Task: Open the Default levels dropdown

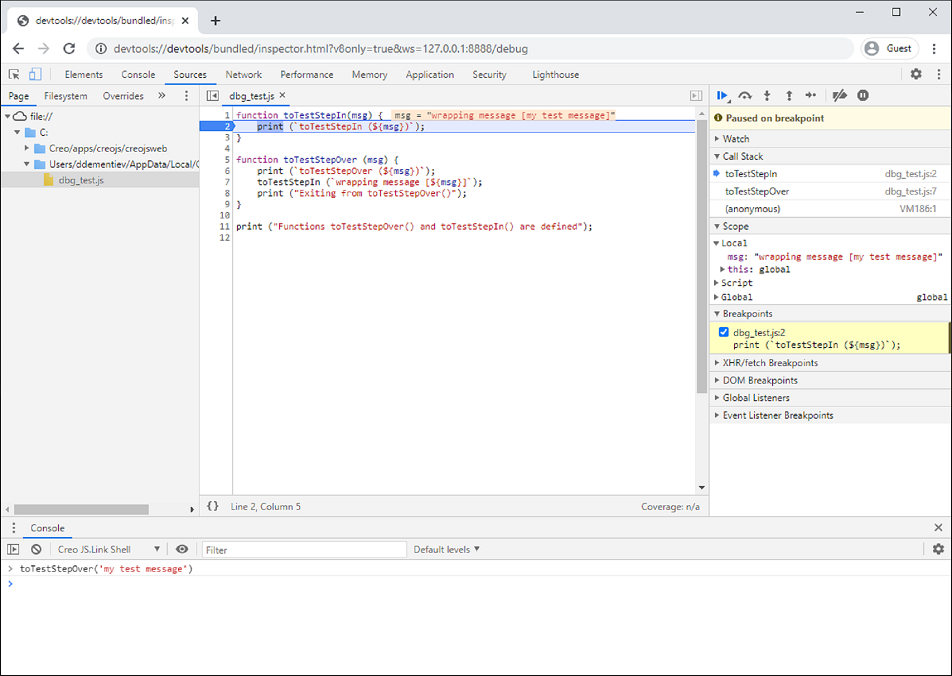Action: point(446,549)
